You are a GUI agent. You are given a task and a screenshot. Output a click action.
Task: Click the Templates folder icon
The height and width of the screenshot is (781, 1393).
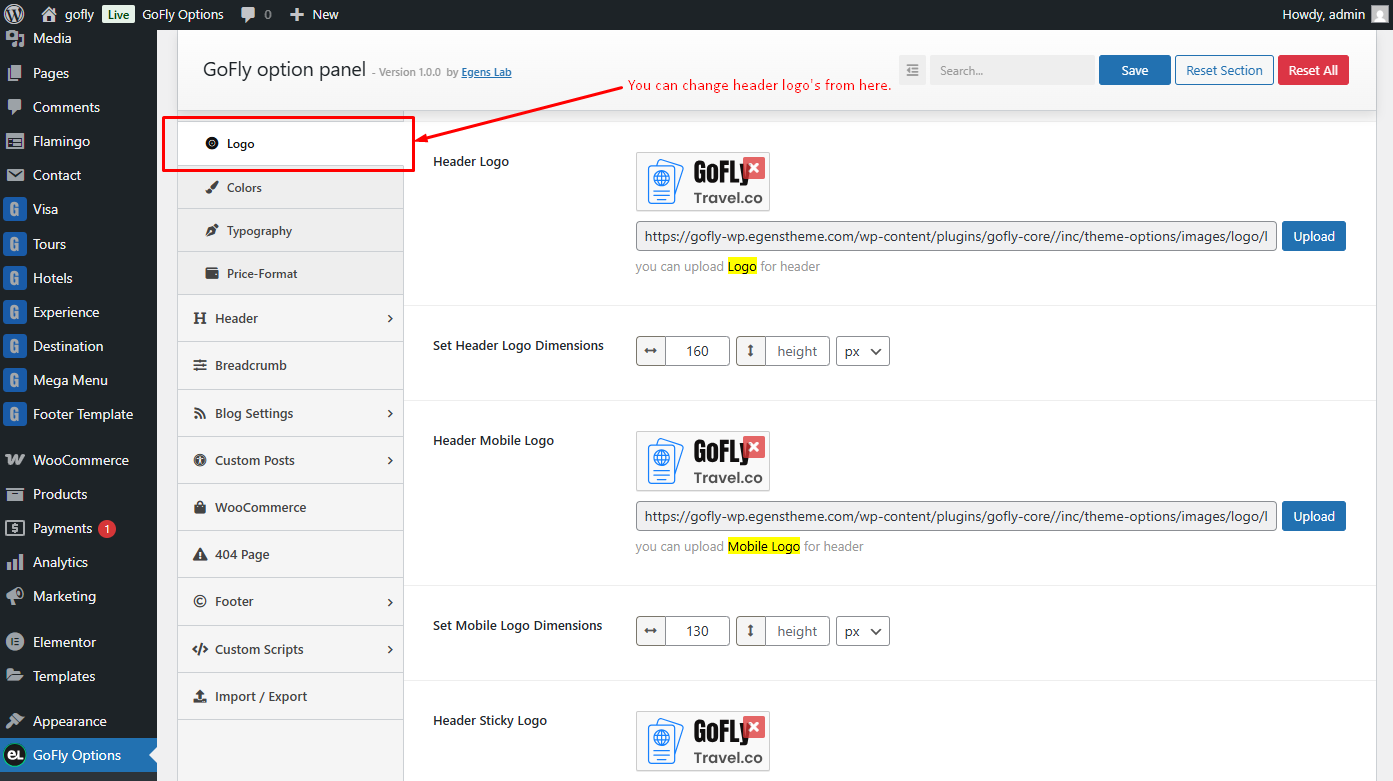tap(15, 676)
